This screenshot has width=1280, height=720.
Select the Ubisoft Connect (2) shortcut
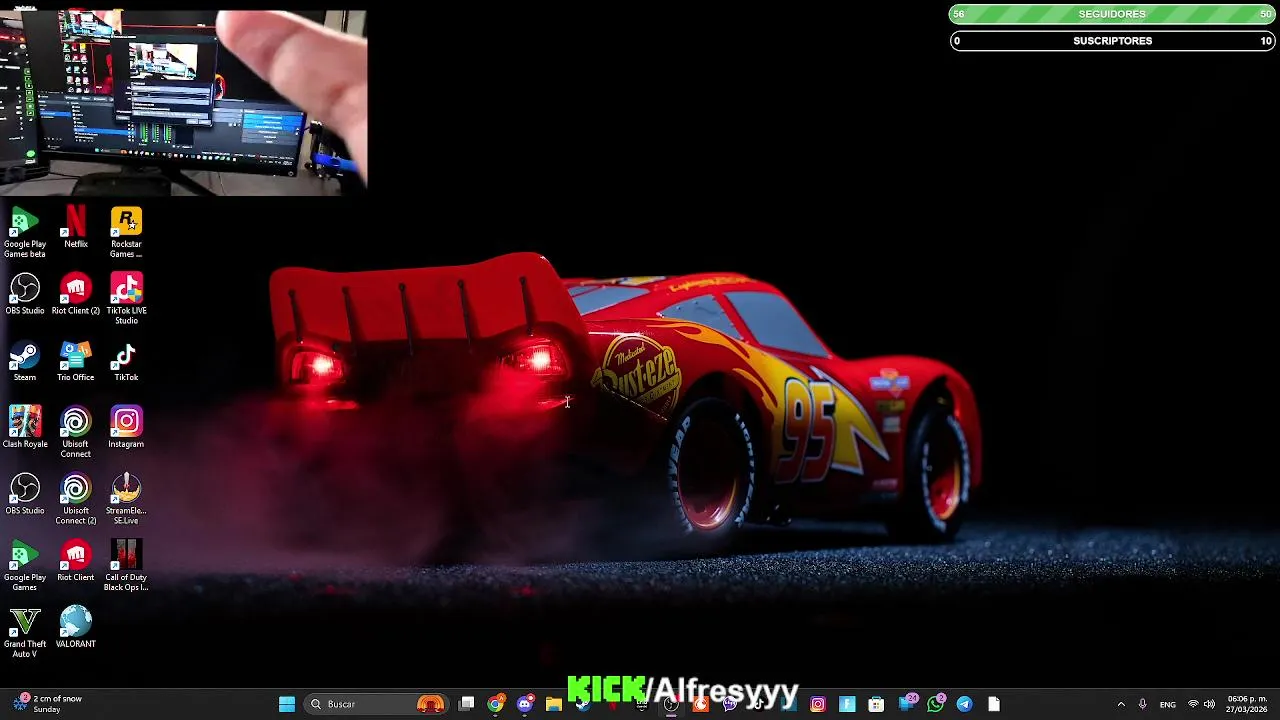(76, 499)
